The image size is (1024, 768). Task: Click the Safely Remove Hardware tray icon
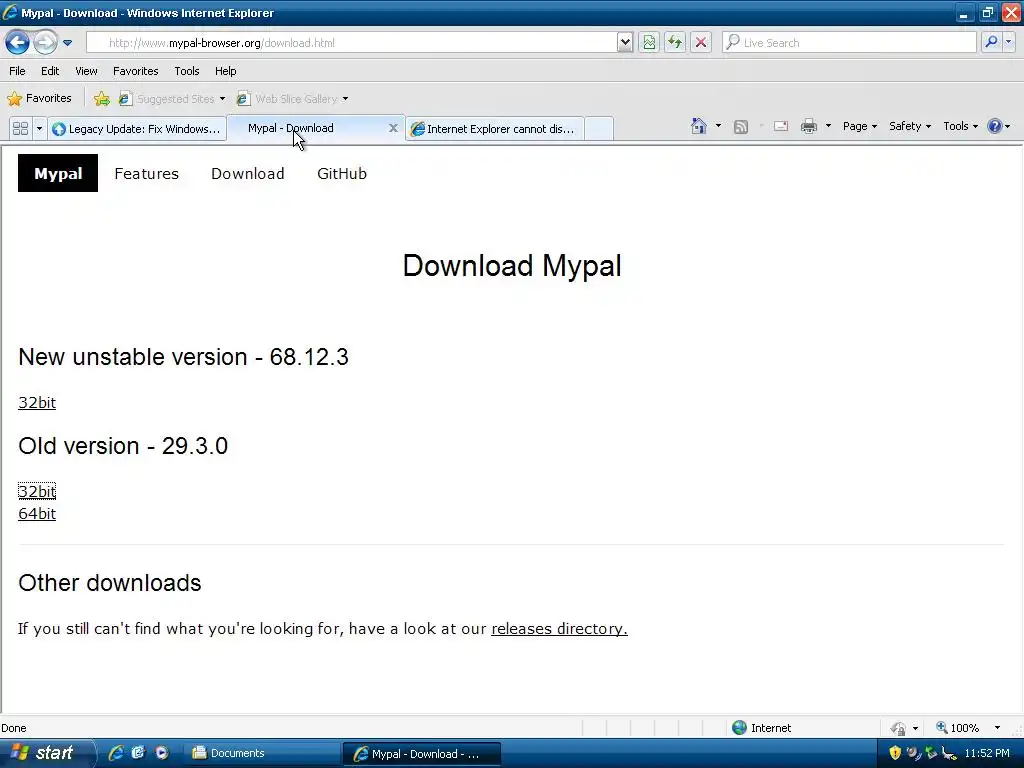coord(931,753)
